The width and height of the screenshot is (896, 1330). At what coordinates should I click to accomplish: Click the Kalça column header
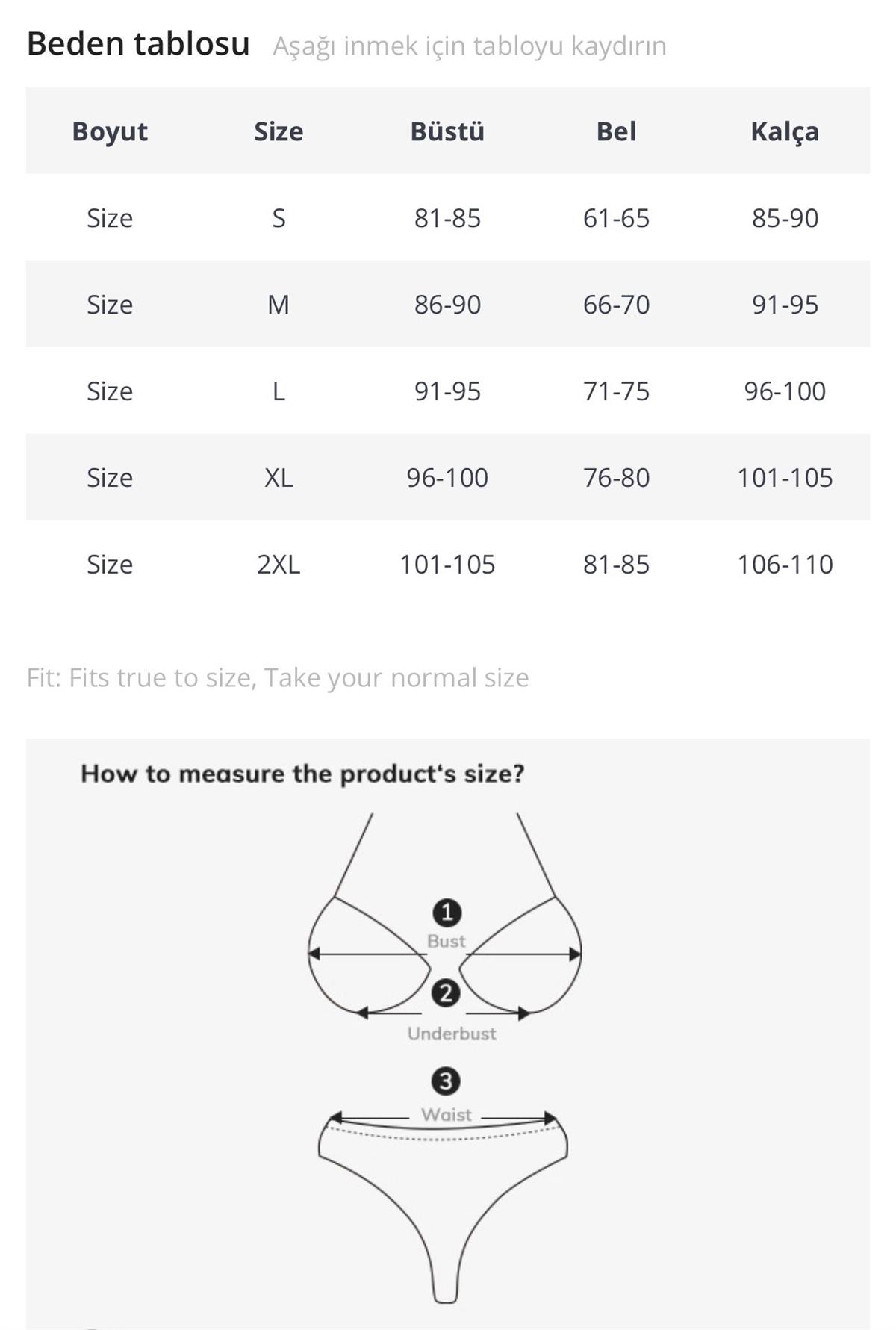(x=785, y=131)
